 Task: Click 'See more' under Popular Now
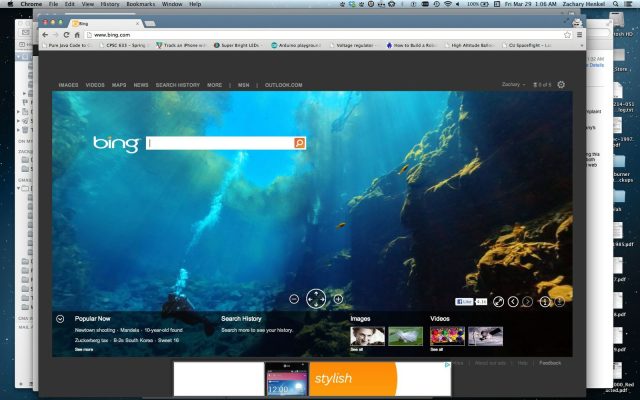[84, 350]
